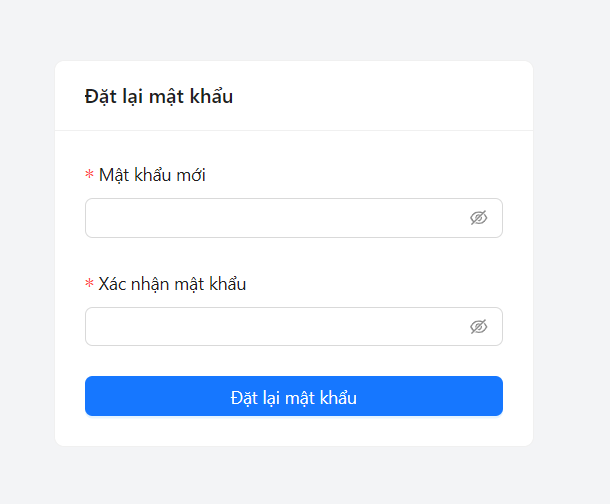Reveal the confirmation password characters
Viewport: 610px width, 504px height.
[478, 327]
